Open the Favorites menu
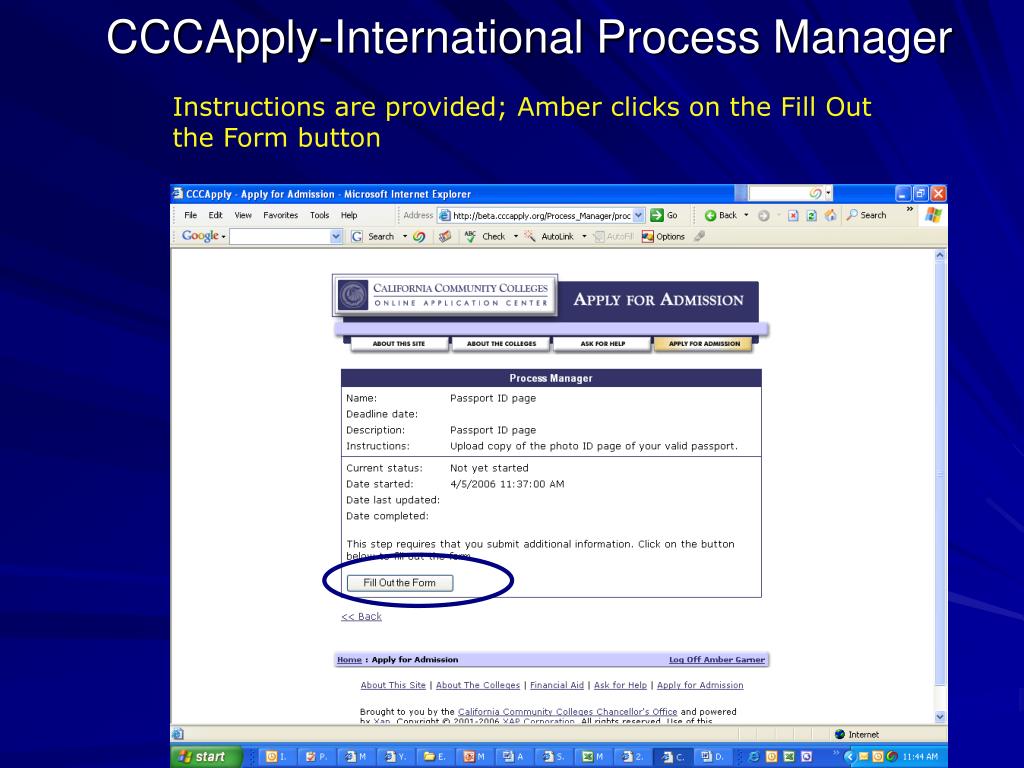Image resolution: width=1024 pixels, height=768 pixels. click(280, 215)
